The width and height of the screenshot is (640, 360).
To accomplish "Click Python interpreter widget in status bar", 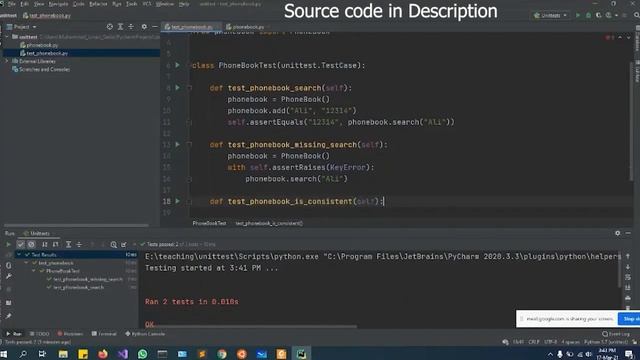I will (606, 342).
